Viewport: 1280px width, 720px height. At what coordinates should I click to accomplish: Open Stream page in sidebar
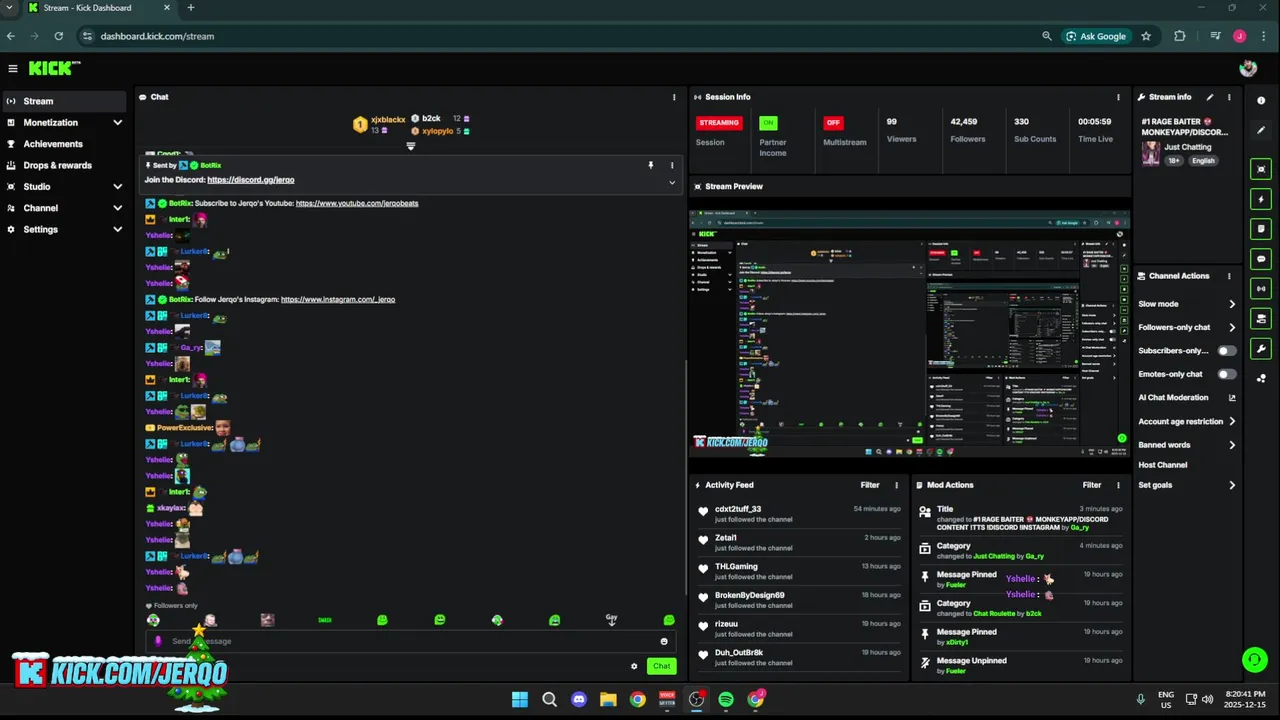click(x=66, y=101)
